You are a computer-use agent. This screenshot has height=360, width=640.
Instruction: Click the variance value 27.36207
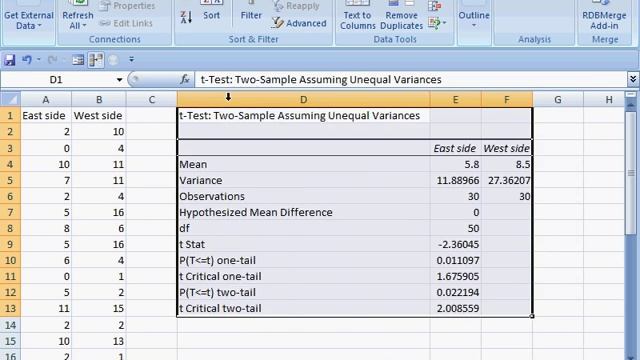(x=507, y=180)
